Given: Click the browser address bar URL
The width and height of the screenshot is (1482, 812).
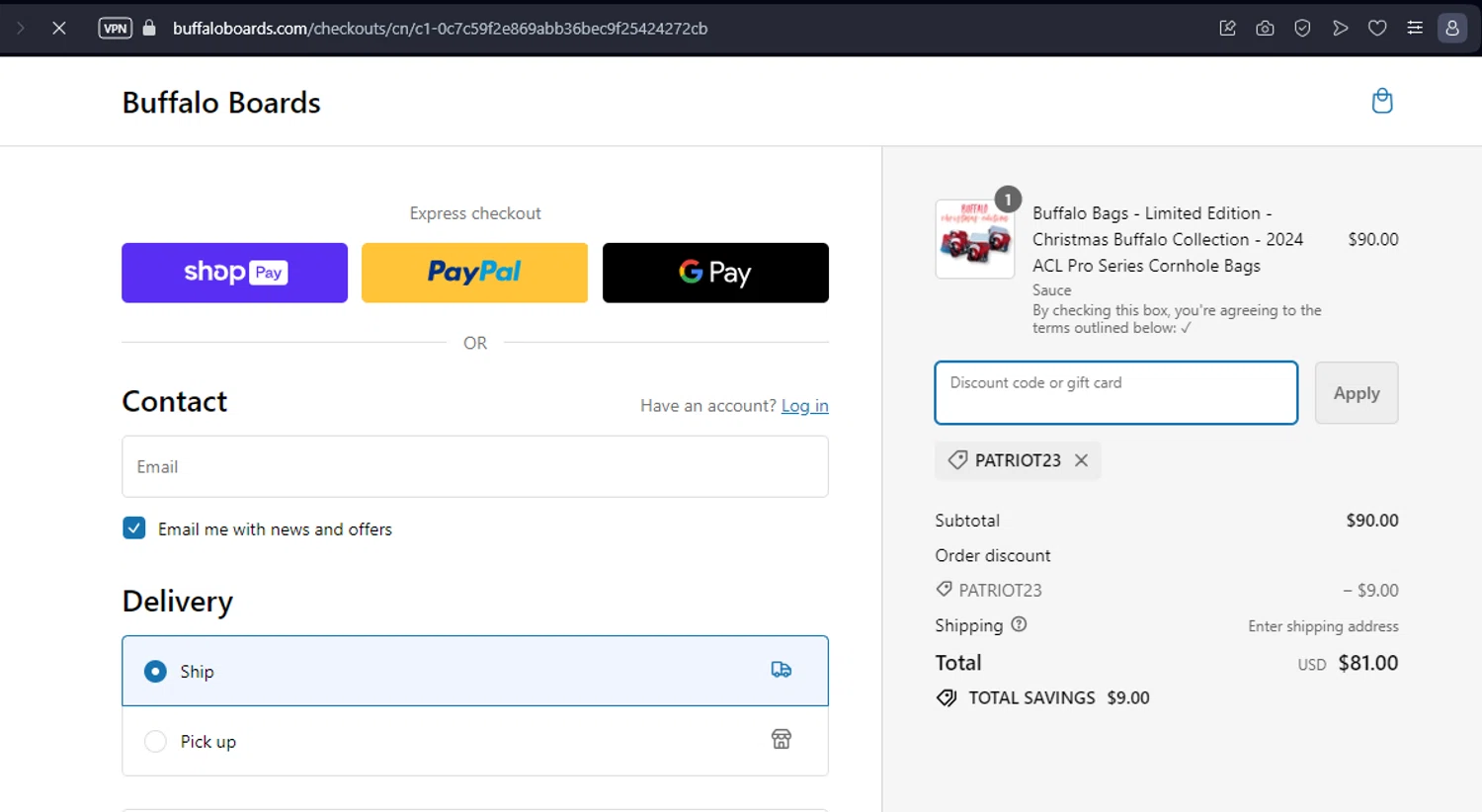Looking at the screenshot, I should tap(440, 29).
